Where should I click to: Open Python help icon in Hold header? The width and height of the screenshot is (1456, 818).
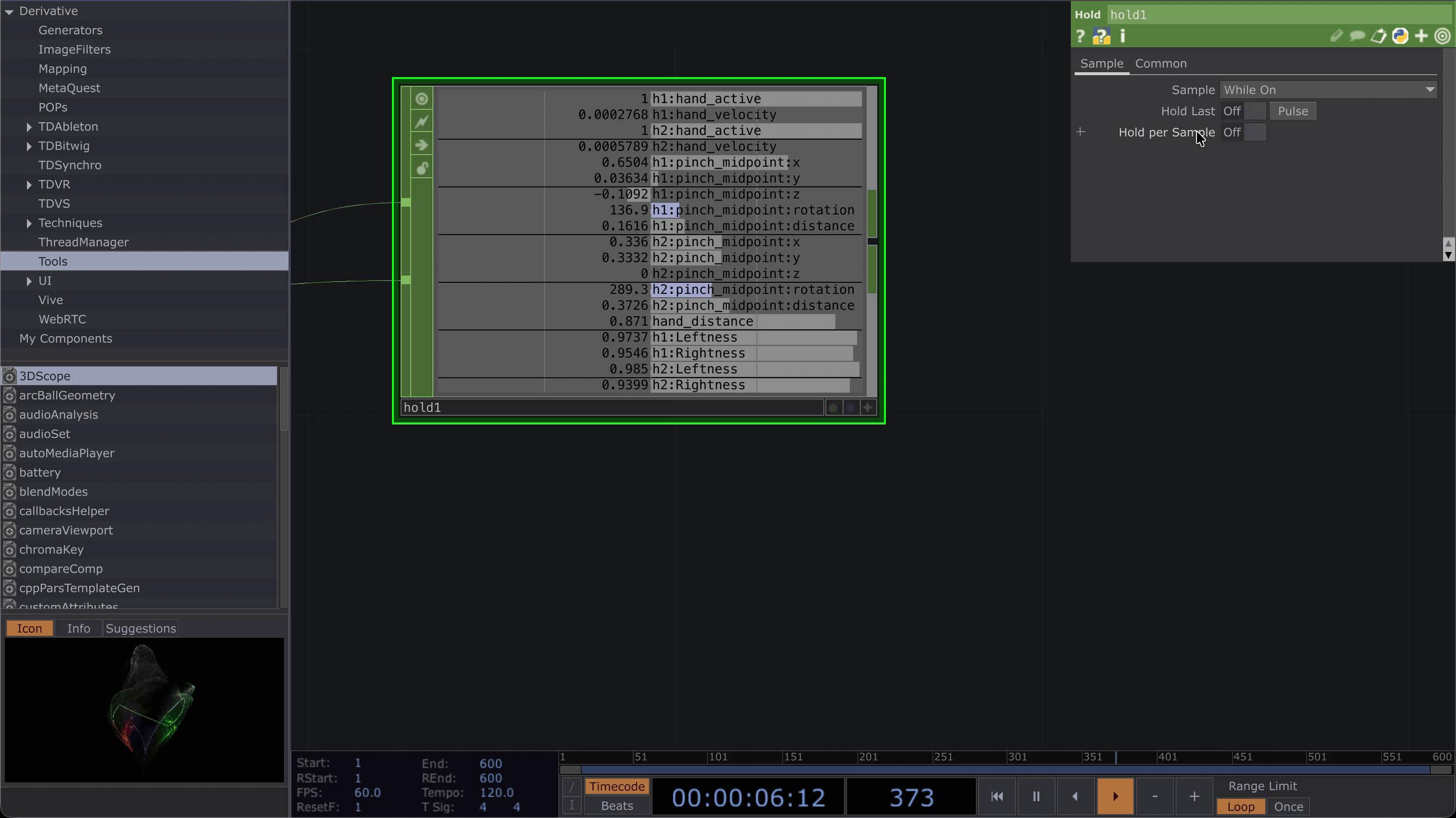click(x=1101, y=36)
